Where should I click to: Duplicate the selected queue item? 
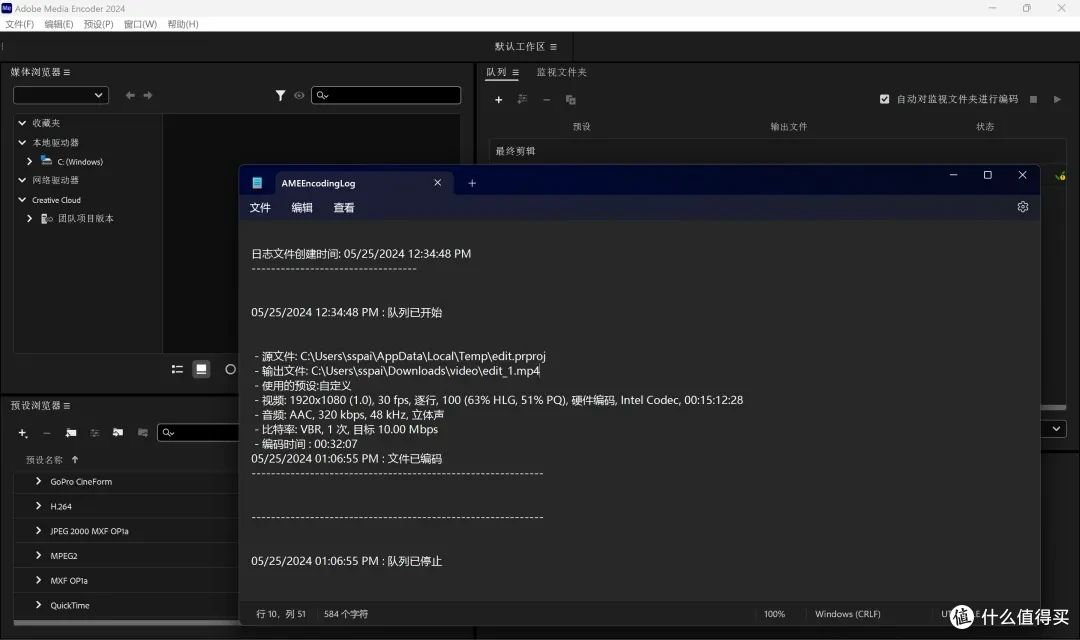[570, 100]
